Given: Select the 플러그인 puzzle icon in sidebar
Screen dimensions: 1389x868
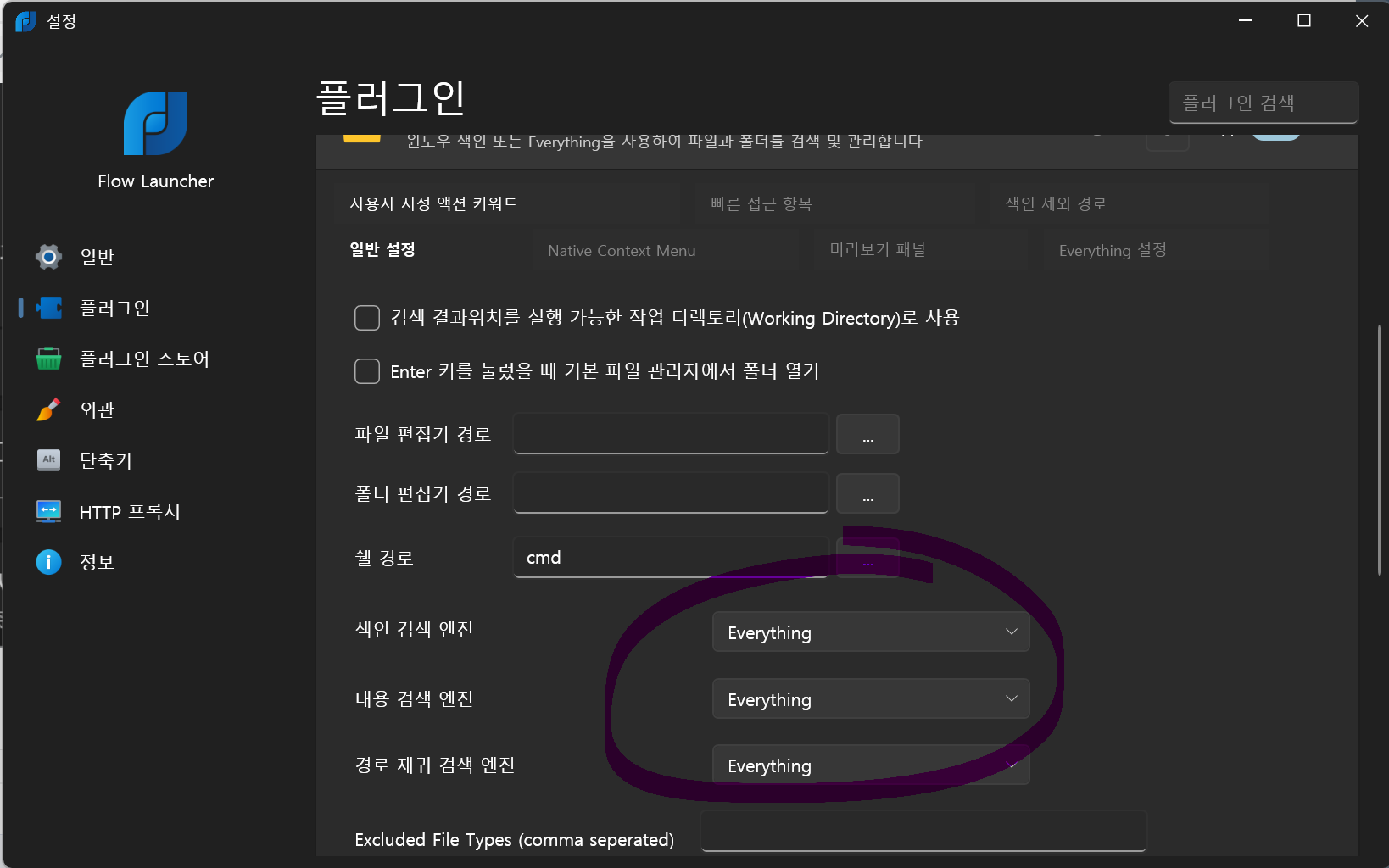Looking at the screenshot, I should (x=48, y=308).
